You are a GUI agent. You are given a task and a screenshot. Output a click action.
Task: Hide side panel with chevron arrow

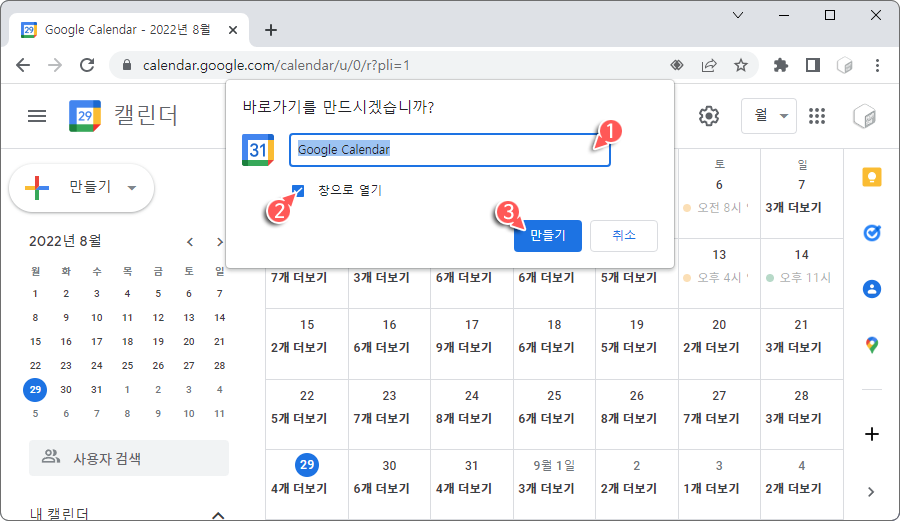[871, 492]
